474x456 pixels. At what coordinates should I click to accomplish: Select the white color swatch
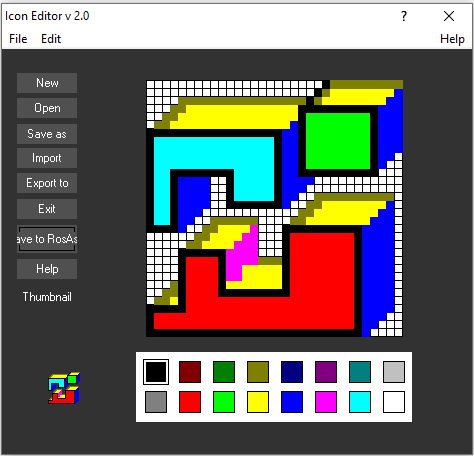394,402
